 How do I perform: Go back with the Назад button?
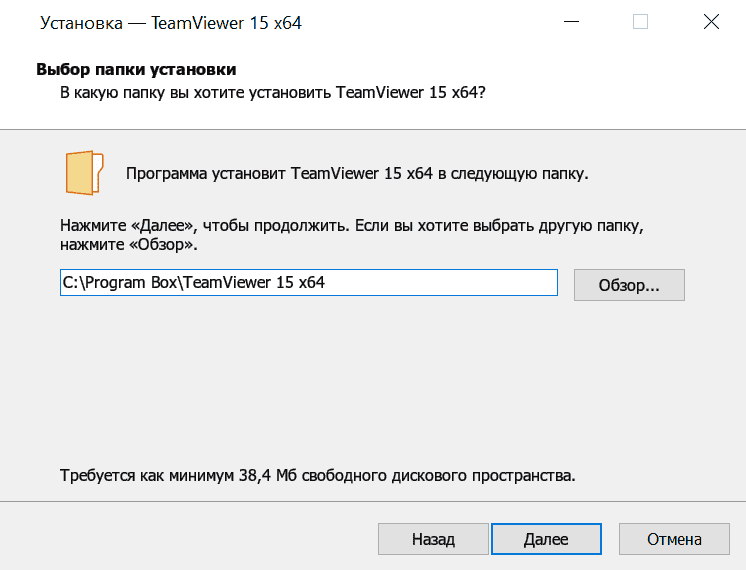point(433,539)
